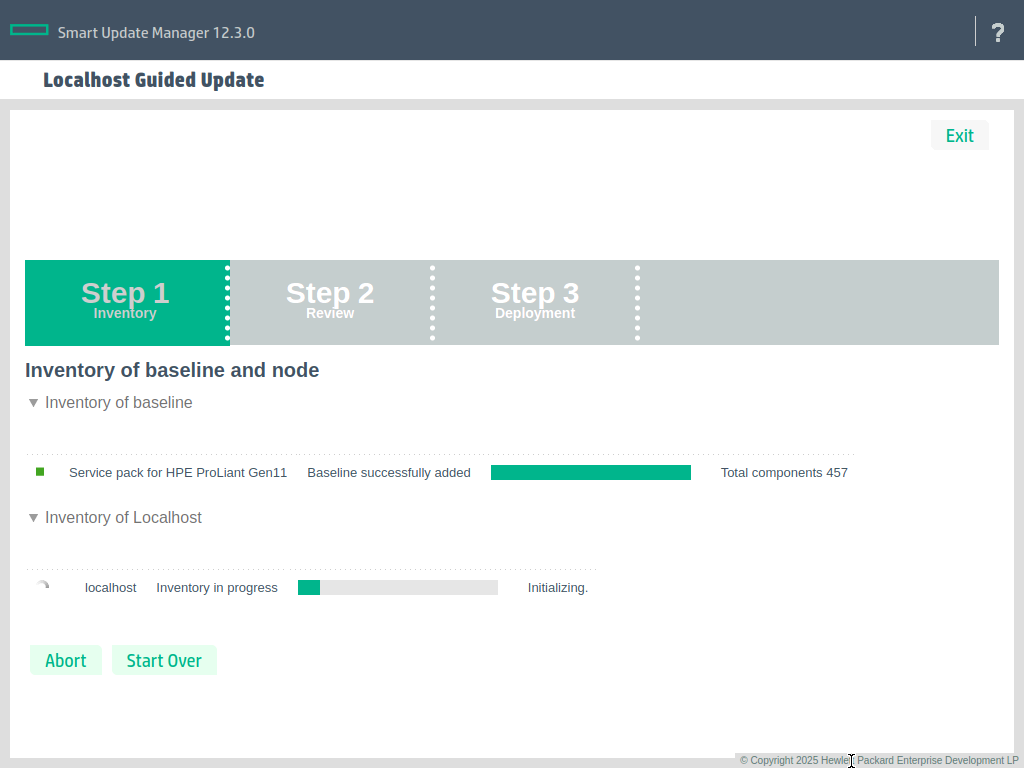Open the help question mark icon
Screen dimensions: 1024x768
997,32
